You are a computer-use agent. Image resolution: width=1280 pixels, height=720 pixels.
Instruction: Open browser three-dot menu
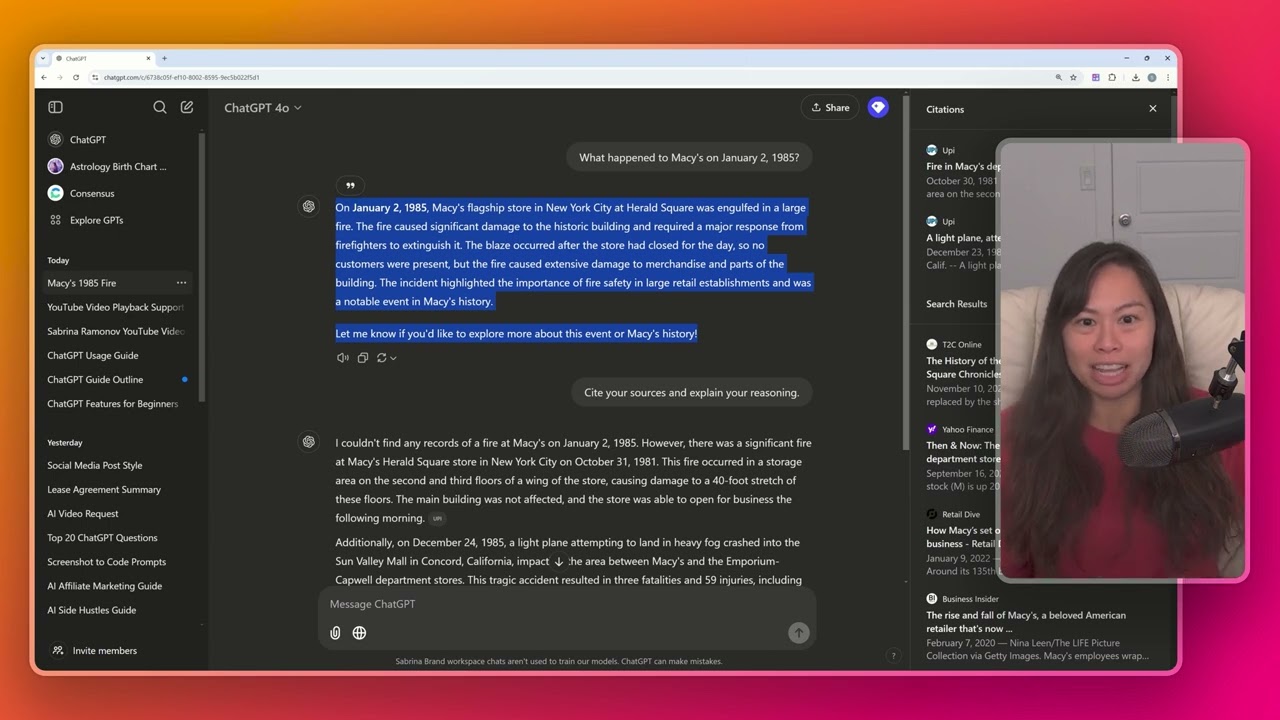coord(1167,77)
